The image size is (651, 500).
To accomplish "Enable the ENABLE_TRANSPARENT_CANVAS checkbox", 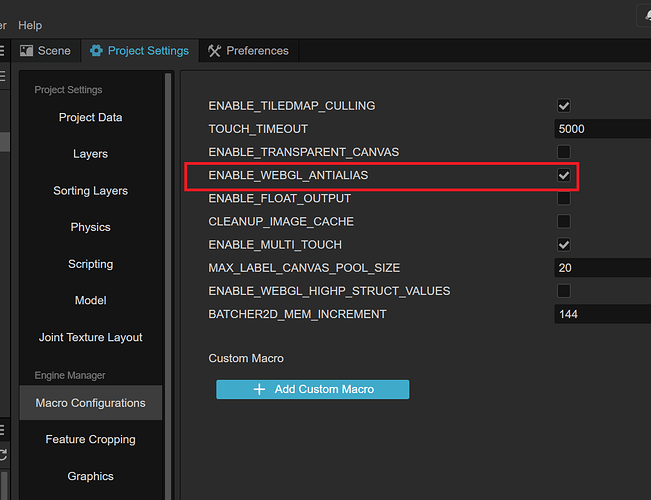I will [564, 152].
